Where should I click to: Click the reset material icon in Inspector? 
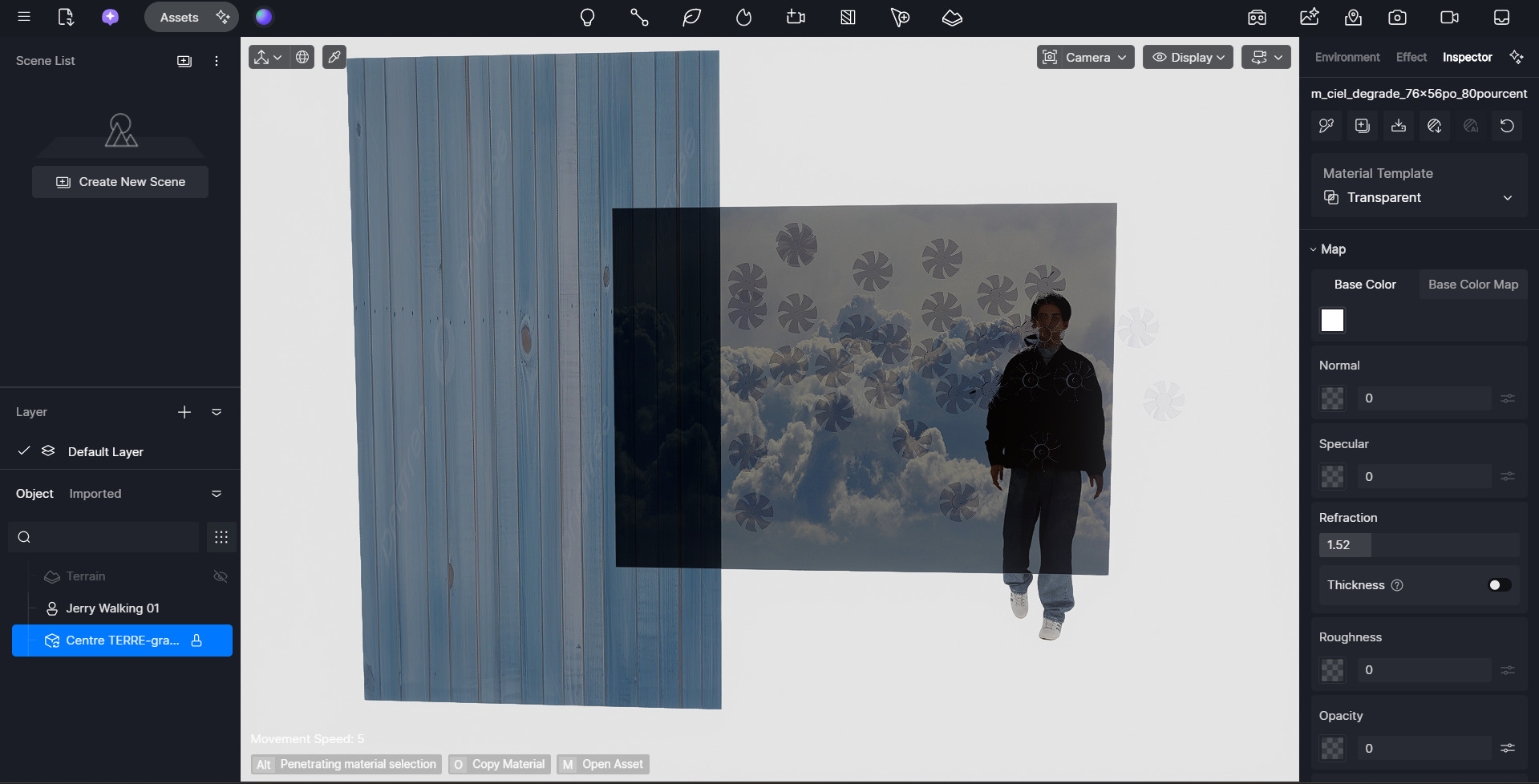coord(1507,126)
